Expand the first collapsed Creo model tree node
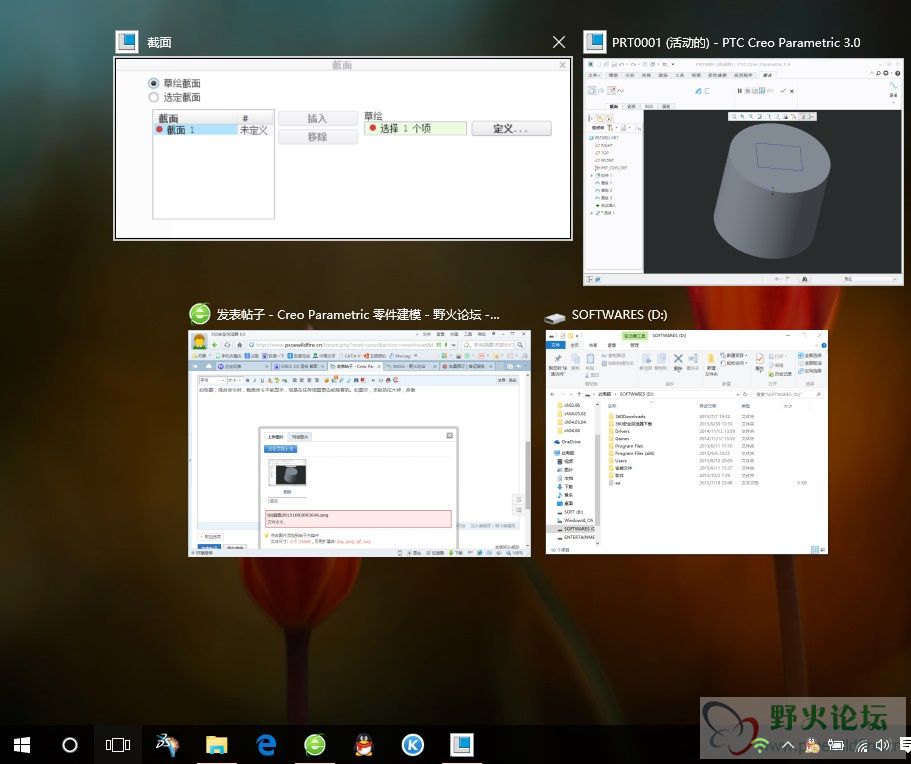The width and height of the screenshot is (911, 764). click(592, 175)
